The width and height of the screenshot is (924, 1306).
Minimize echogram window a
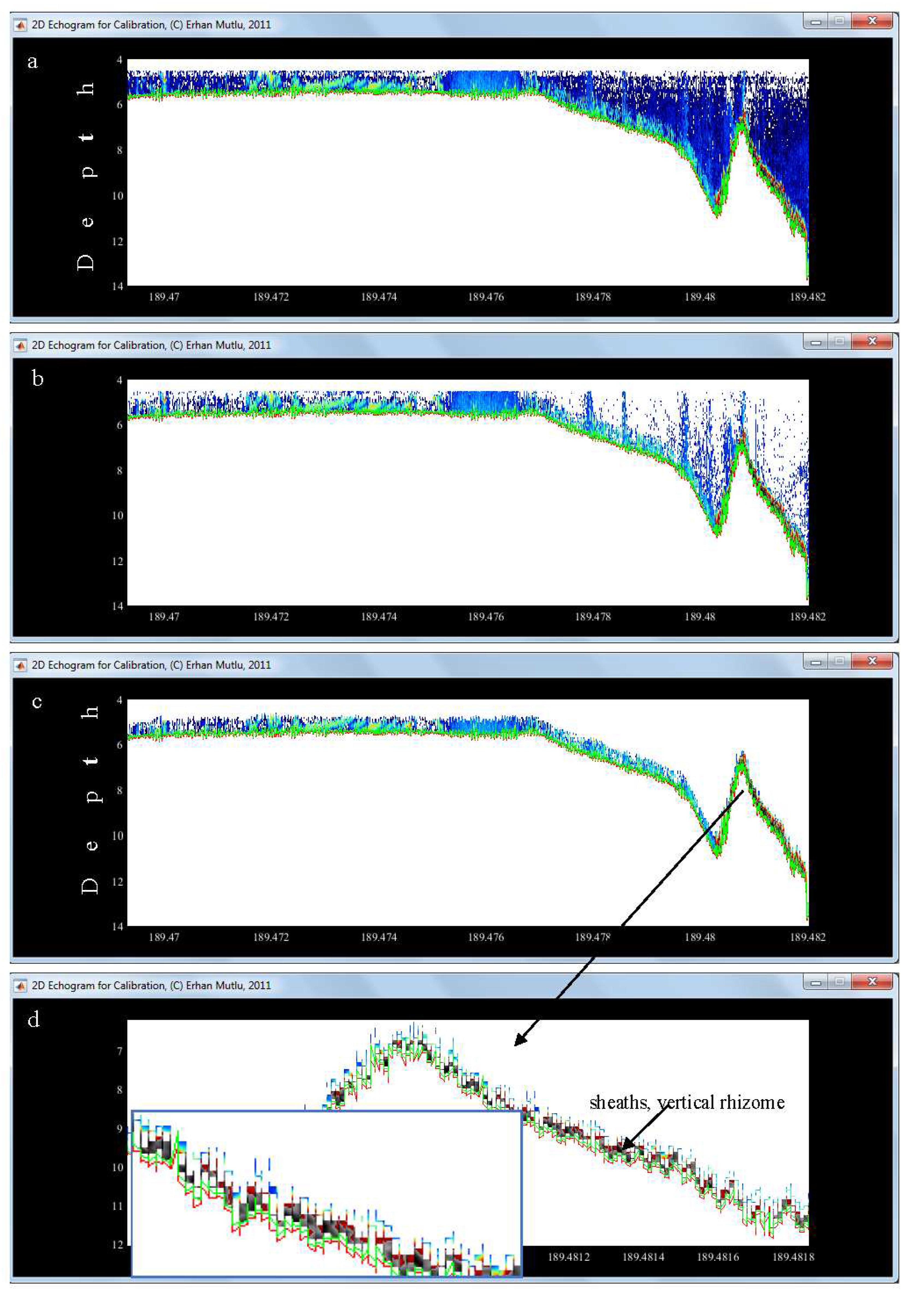[816, 22]
